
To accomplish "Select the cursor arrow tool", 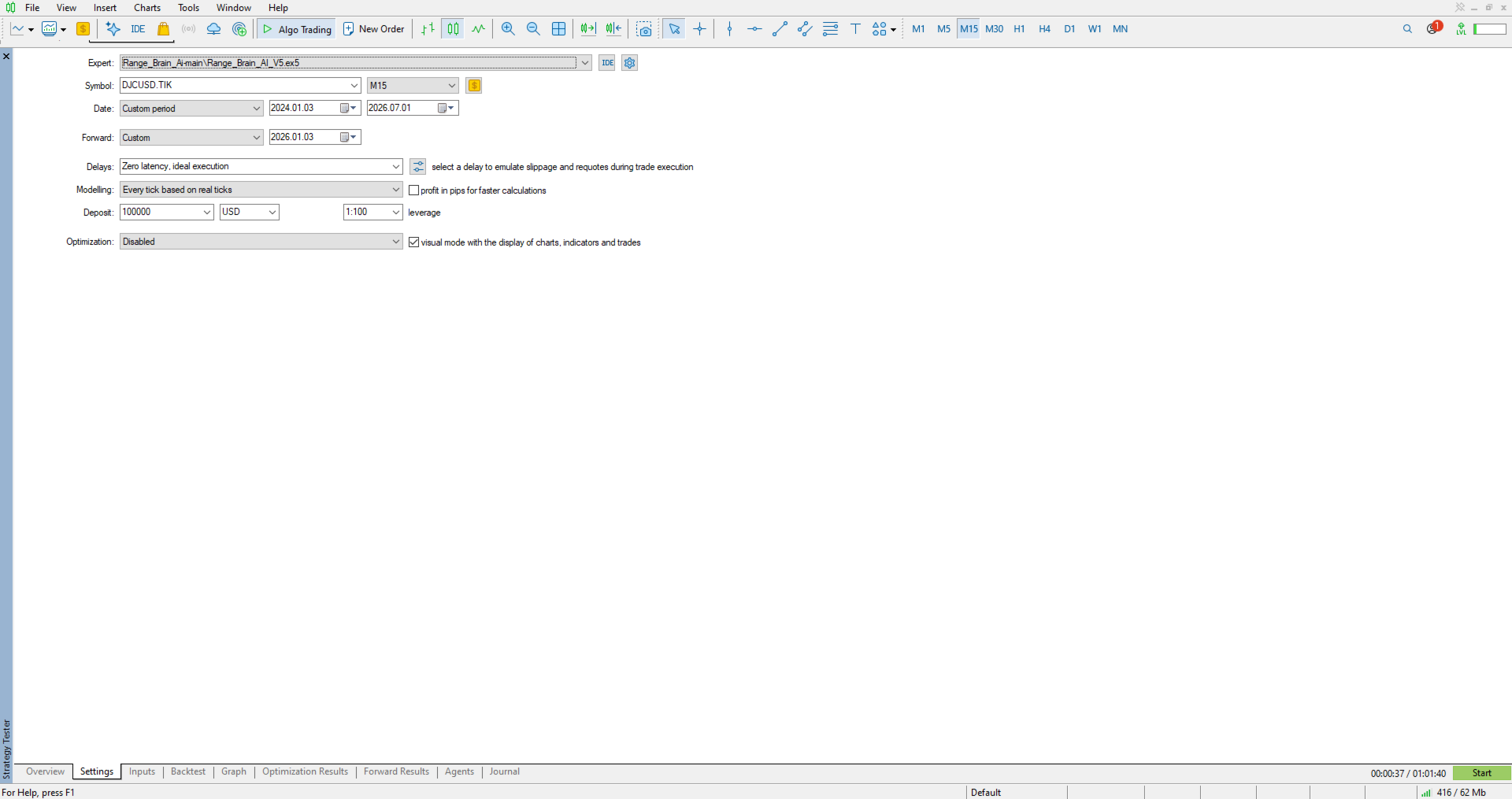I will point(674,29).
